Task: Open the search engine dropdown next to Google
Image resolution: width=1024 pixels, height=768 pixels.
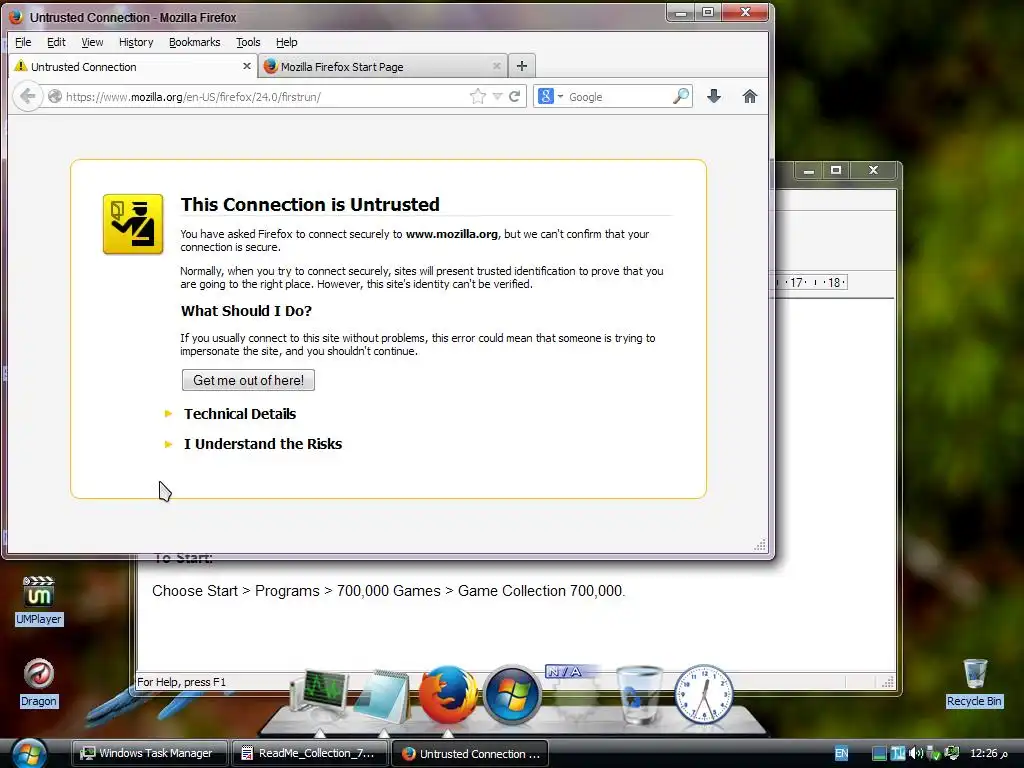Action: [560, 97]
